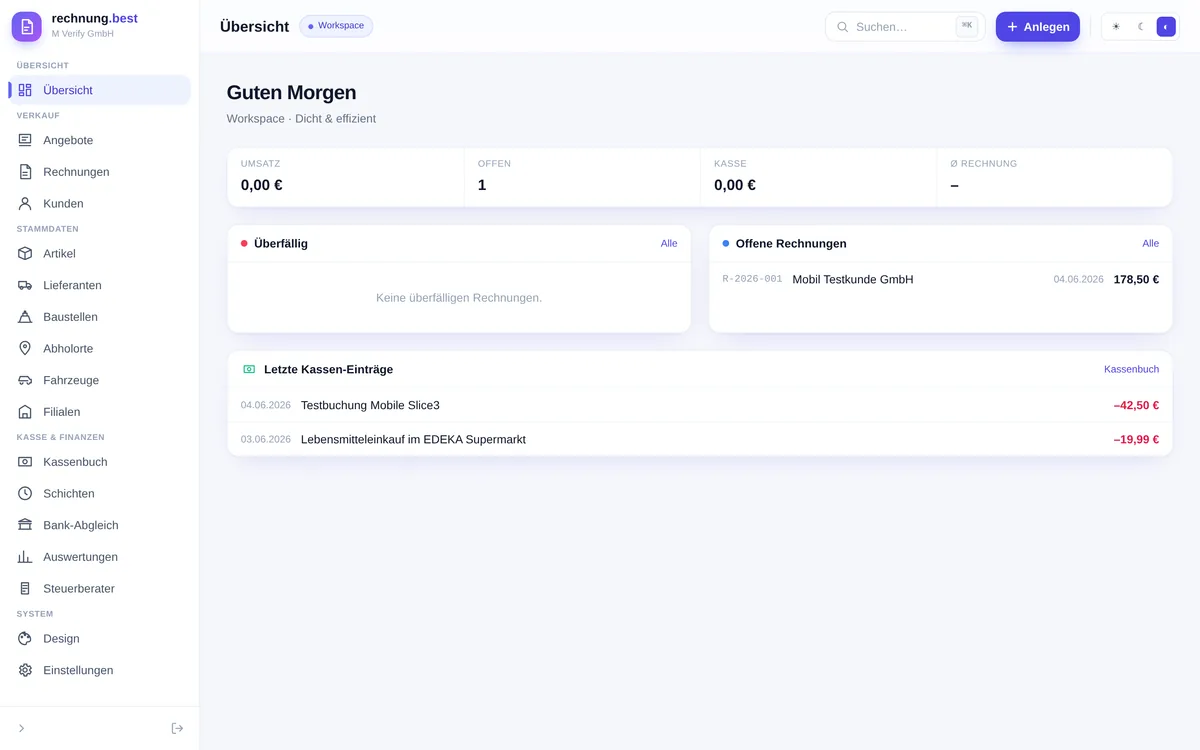Click the –42,50 € amount
The width and height of the screenshot is (1200, 750).
pyautogui.click(x=1136, y=405)
